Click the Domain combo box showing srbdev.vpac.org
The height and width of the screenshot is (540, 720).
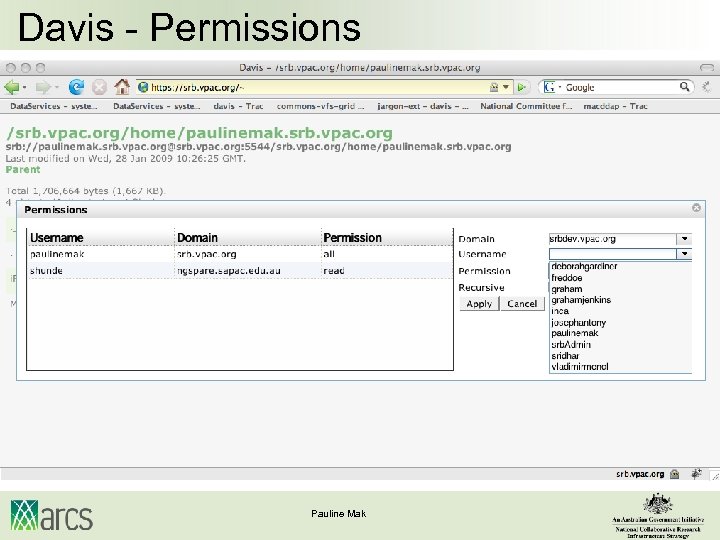(613, 239)
